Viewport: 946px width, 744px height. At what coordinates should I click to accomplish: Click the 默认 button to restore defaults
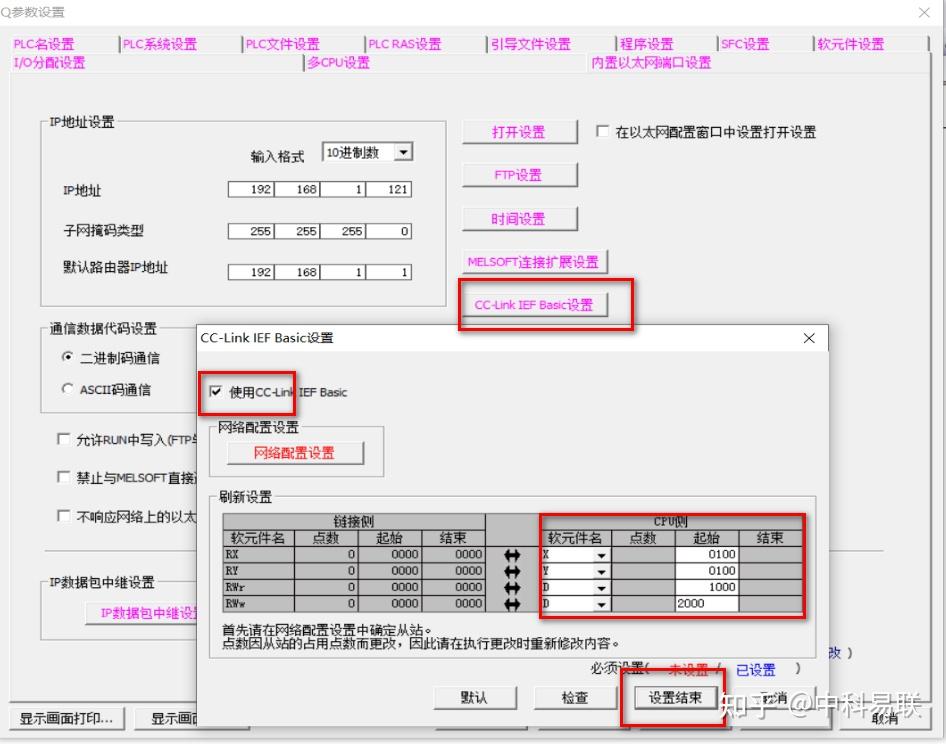[x=474, y=699]
